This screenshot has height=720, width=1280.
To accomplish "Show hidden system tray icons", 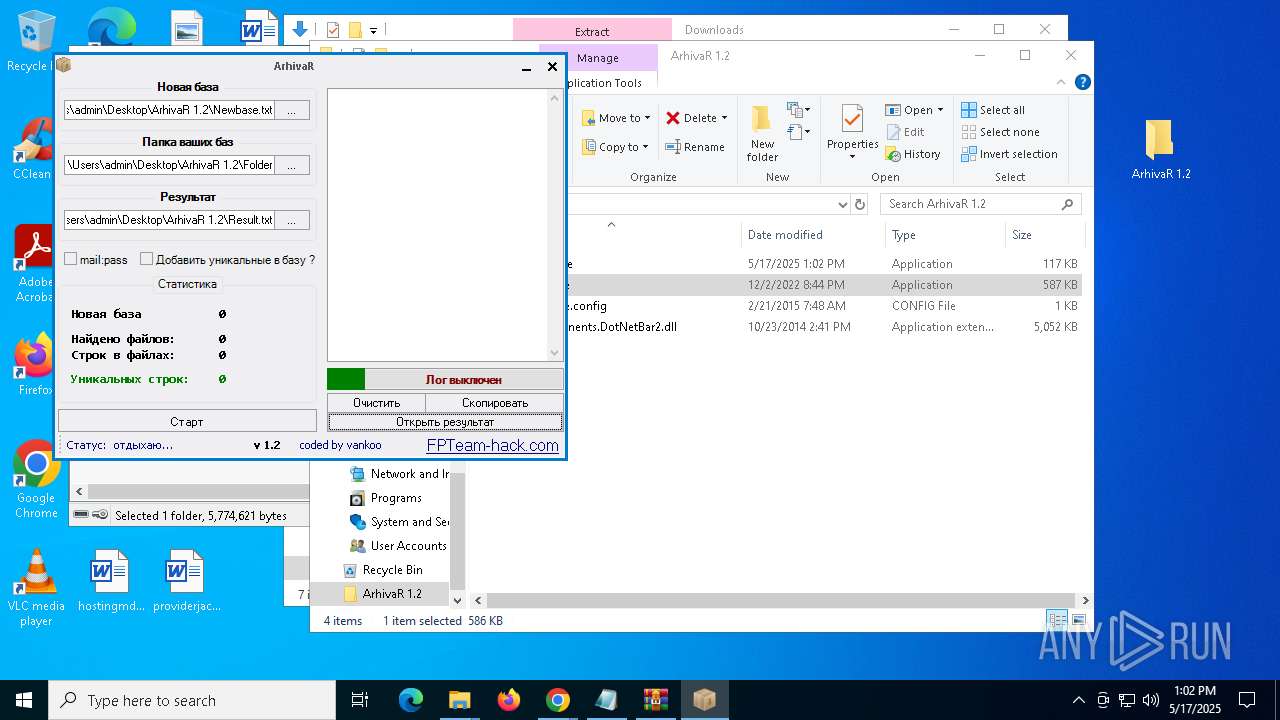I will [x=1078, y=700].
